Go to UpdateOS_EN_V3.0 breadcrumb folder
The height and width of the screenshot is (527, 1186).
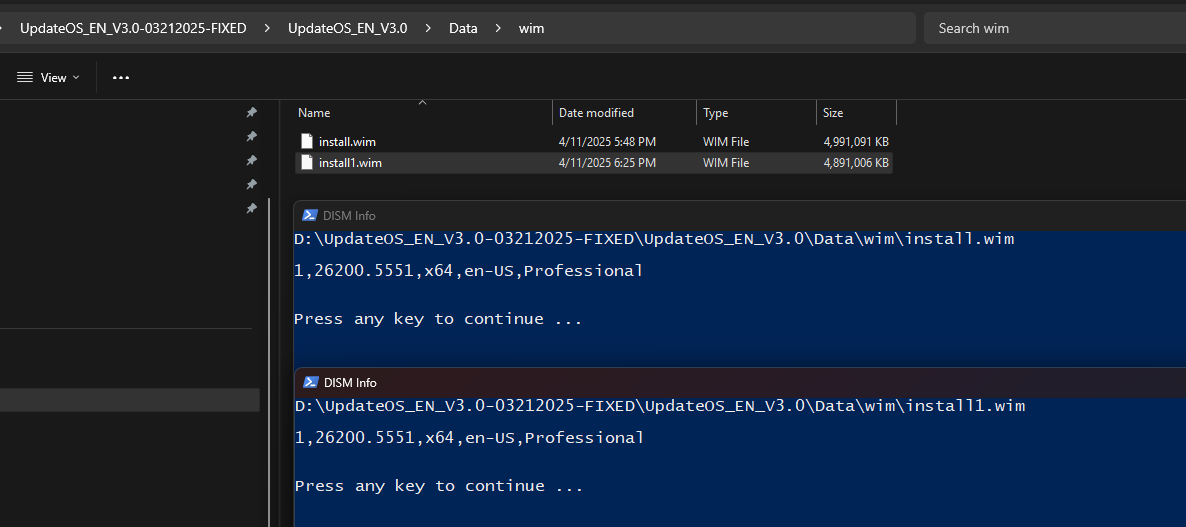347,28
